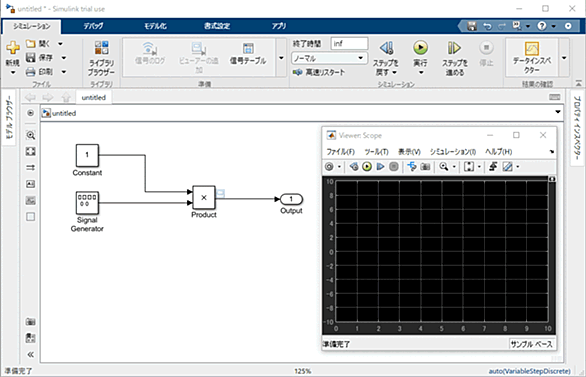This screenshot has width=586, height=377.
Task: Open the モデル ブラウザー side panel
Action: tap(9, 117)
